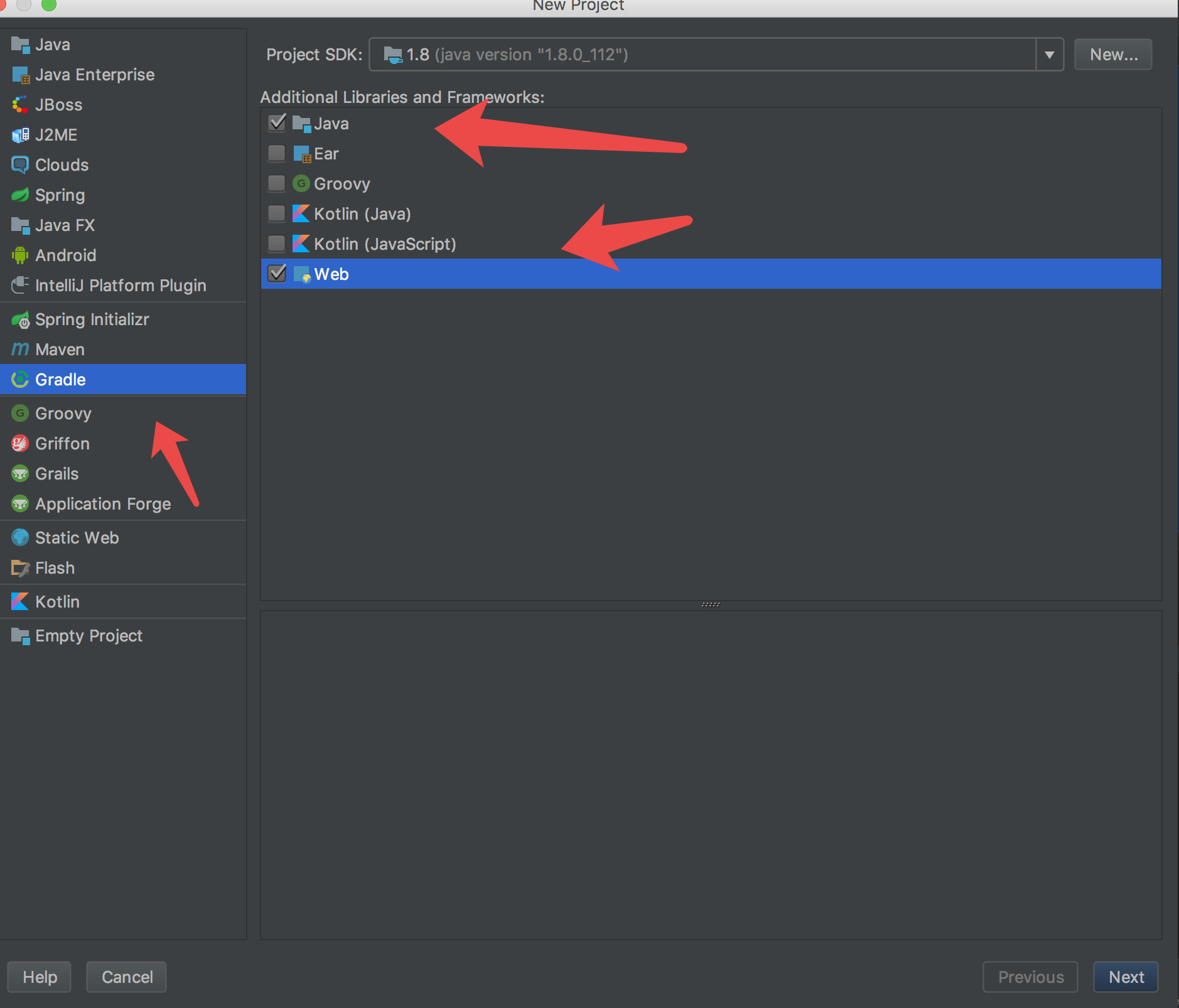
Task: Choose the Spring leaf icon
Action: point(20,195)
